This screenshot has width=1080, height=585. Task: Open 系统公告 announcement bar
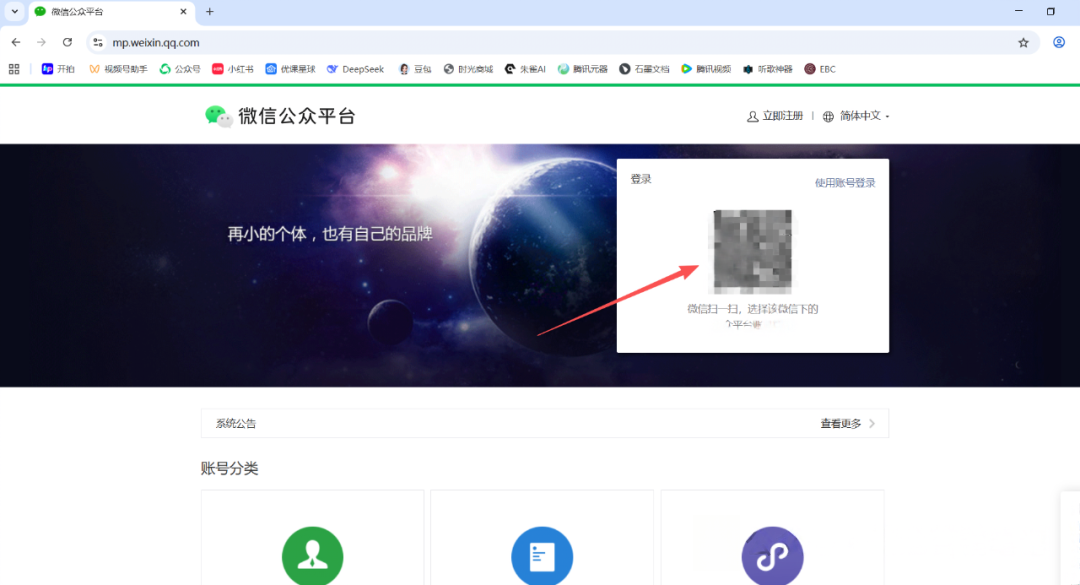click(x=545, y=423)
